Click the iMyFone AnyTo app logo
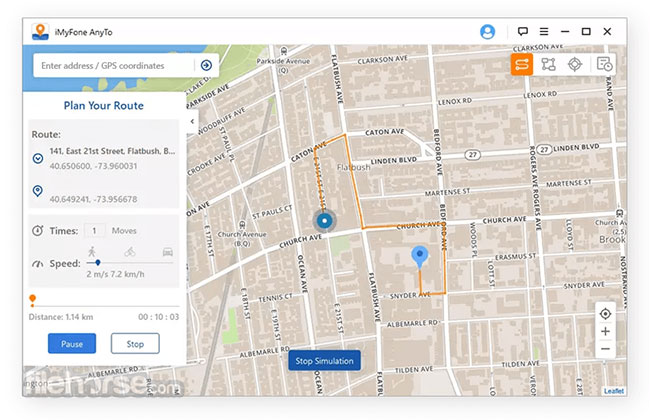 (x=40, y=32)
